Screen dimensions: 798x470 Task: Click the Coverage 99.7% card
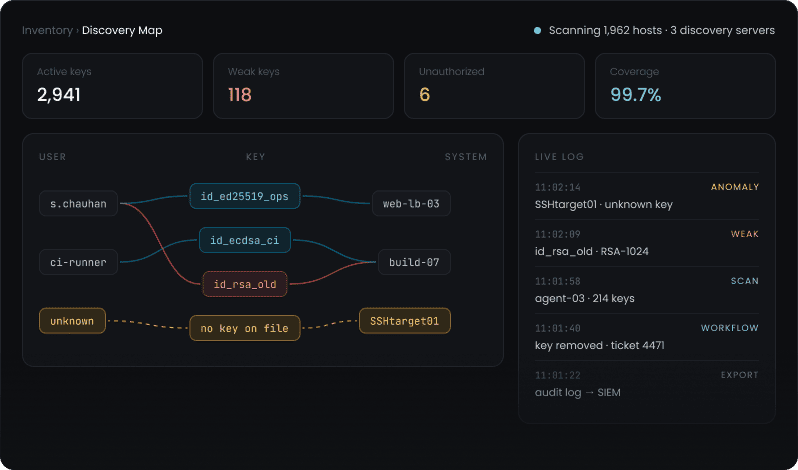pyautogui.click(x=686, y=86)
